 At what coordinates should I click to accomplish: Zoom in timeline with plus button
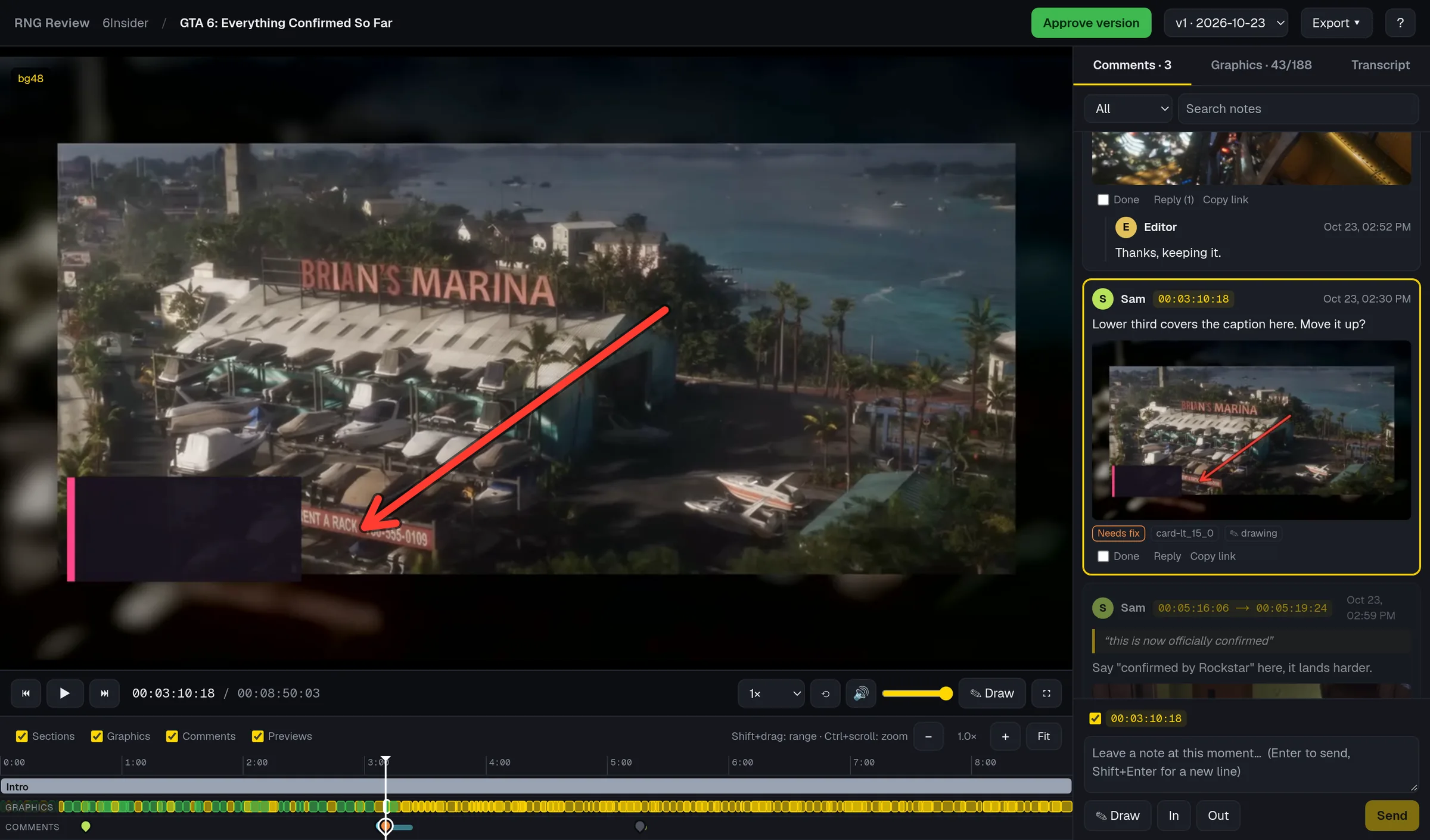pos(1005,736)
